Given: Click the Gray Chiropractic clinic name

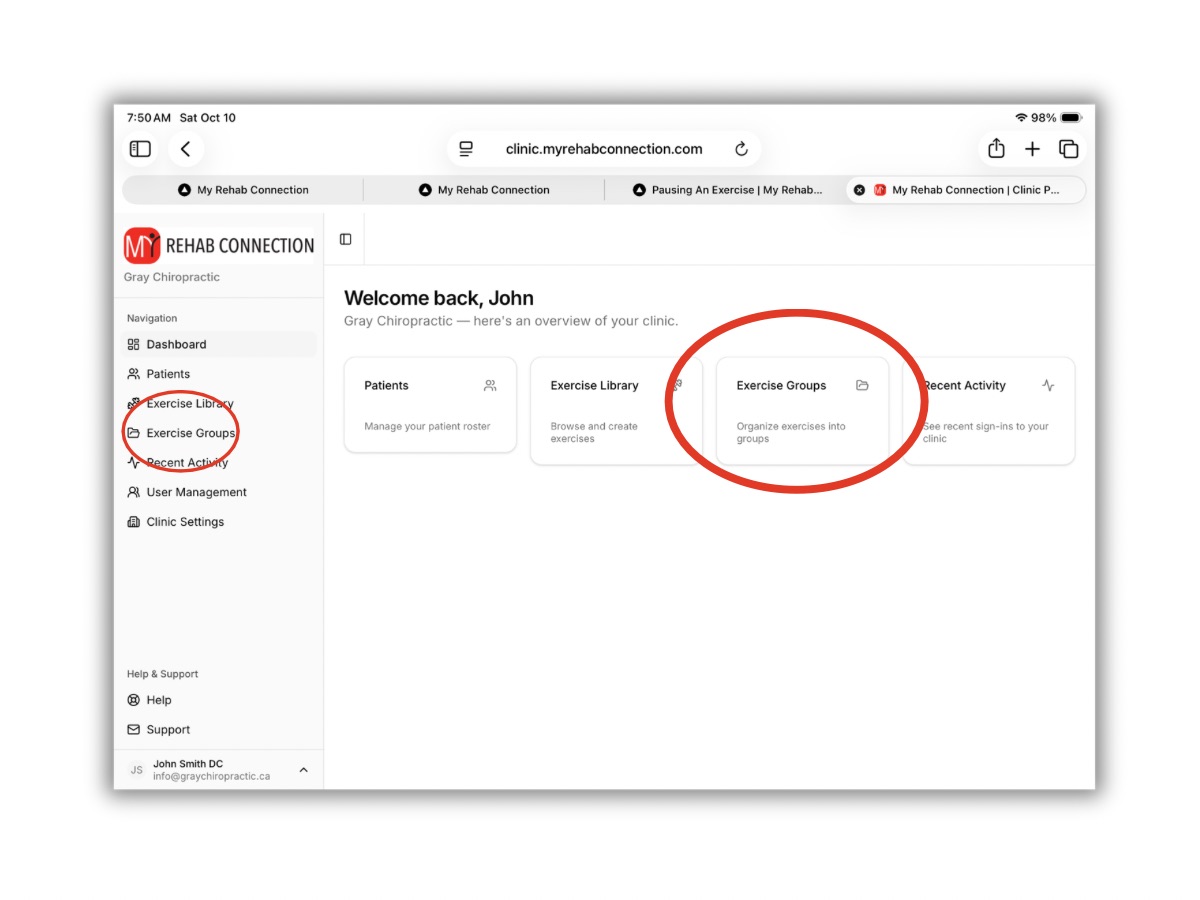Looking at the screenshot, I should (172, 277).
